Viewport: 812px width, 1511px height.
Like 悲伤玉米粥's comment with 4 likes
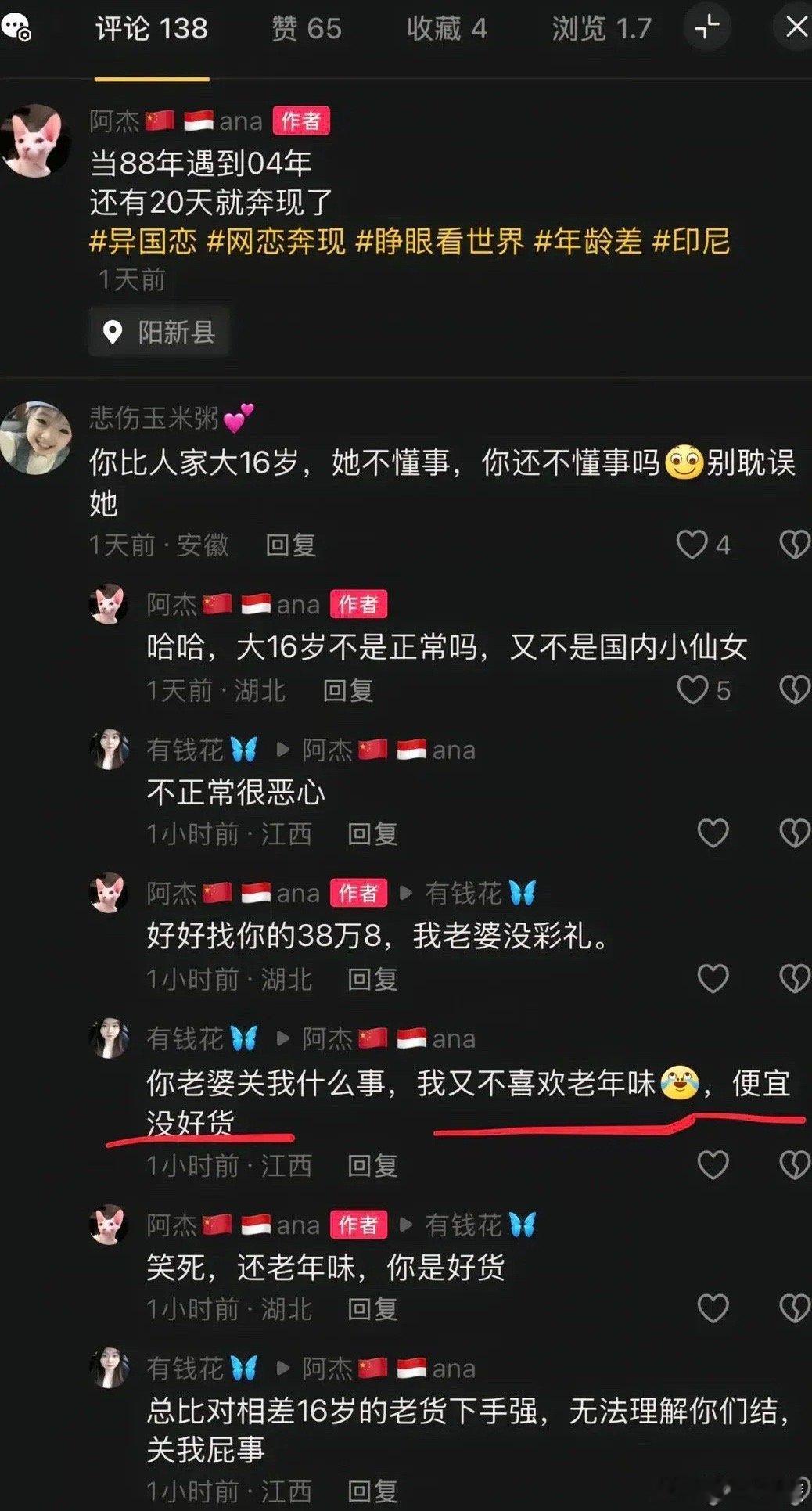click(x=692, y=545)
